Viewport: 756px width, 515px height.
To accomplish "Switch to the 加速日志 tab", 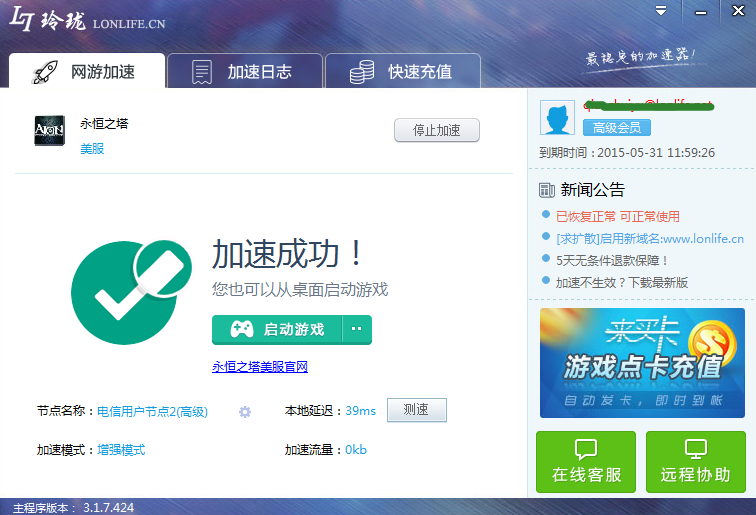I will [x=245, y=71].
